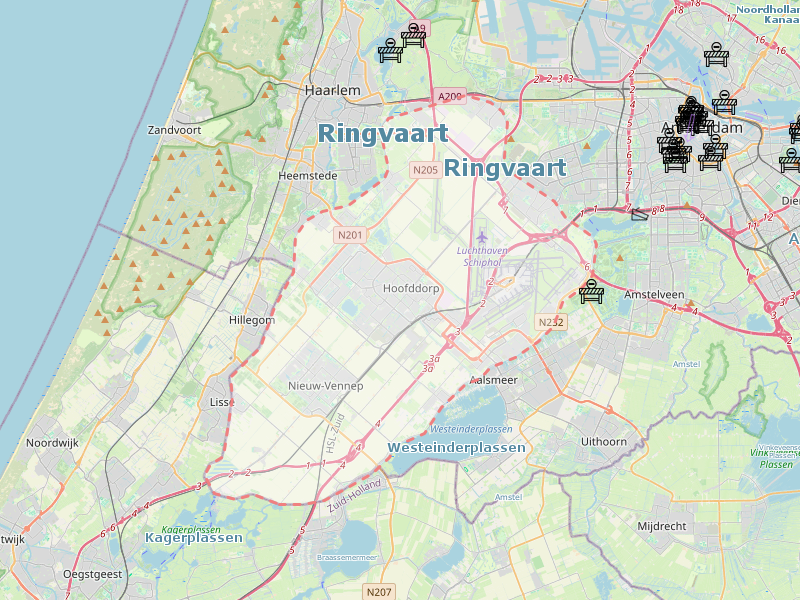This screenshot has height=600, width=800.
Task: Click the N232 road shield
Action: 551,322
